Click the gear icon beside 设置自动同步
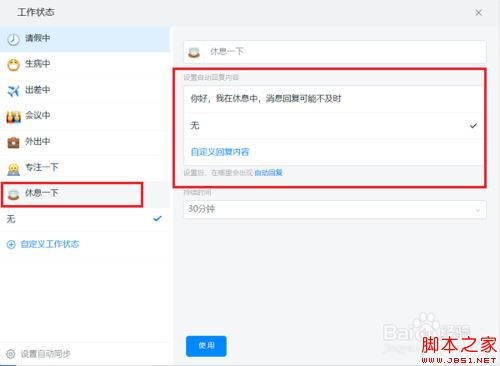This screenshot has width=500, height=366. coord(11,354)
